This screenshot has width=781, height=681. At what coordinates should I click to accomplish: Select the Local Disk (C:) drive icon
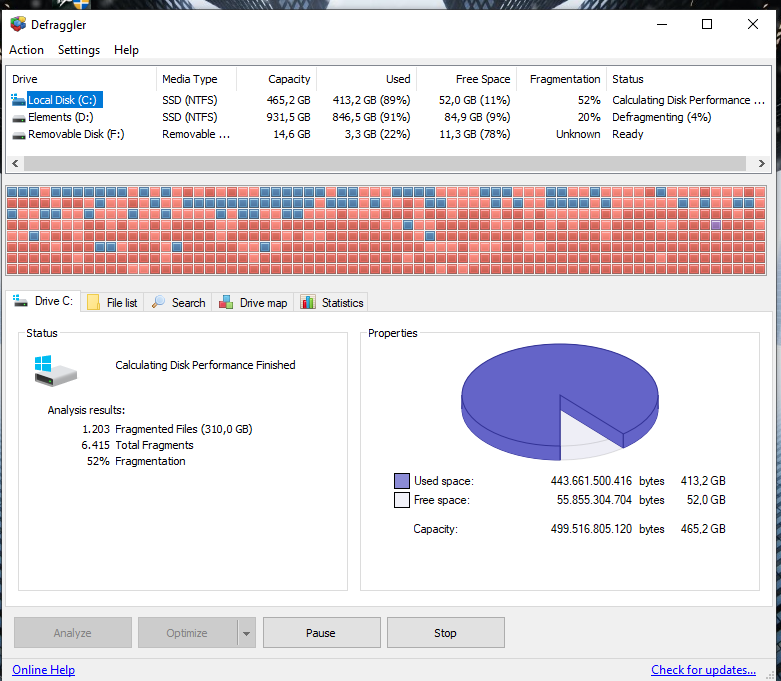click(18, 100)
